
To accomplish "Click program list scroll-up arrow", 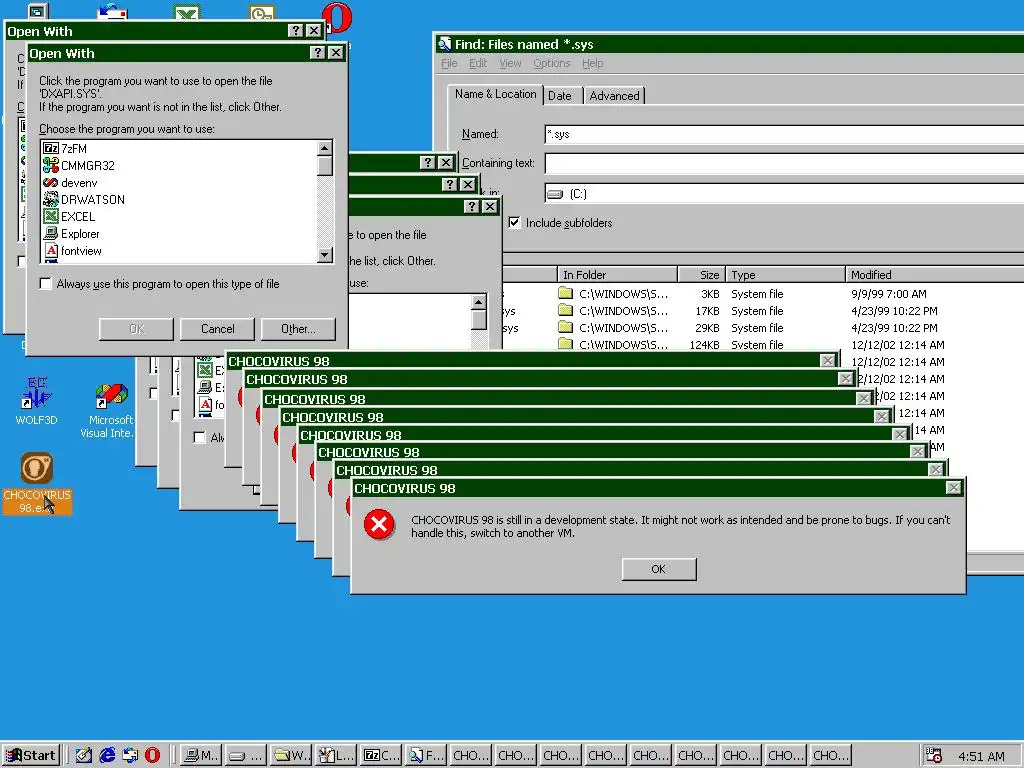I will [325, 148].
